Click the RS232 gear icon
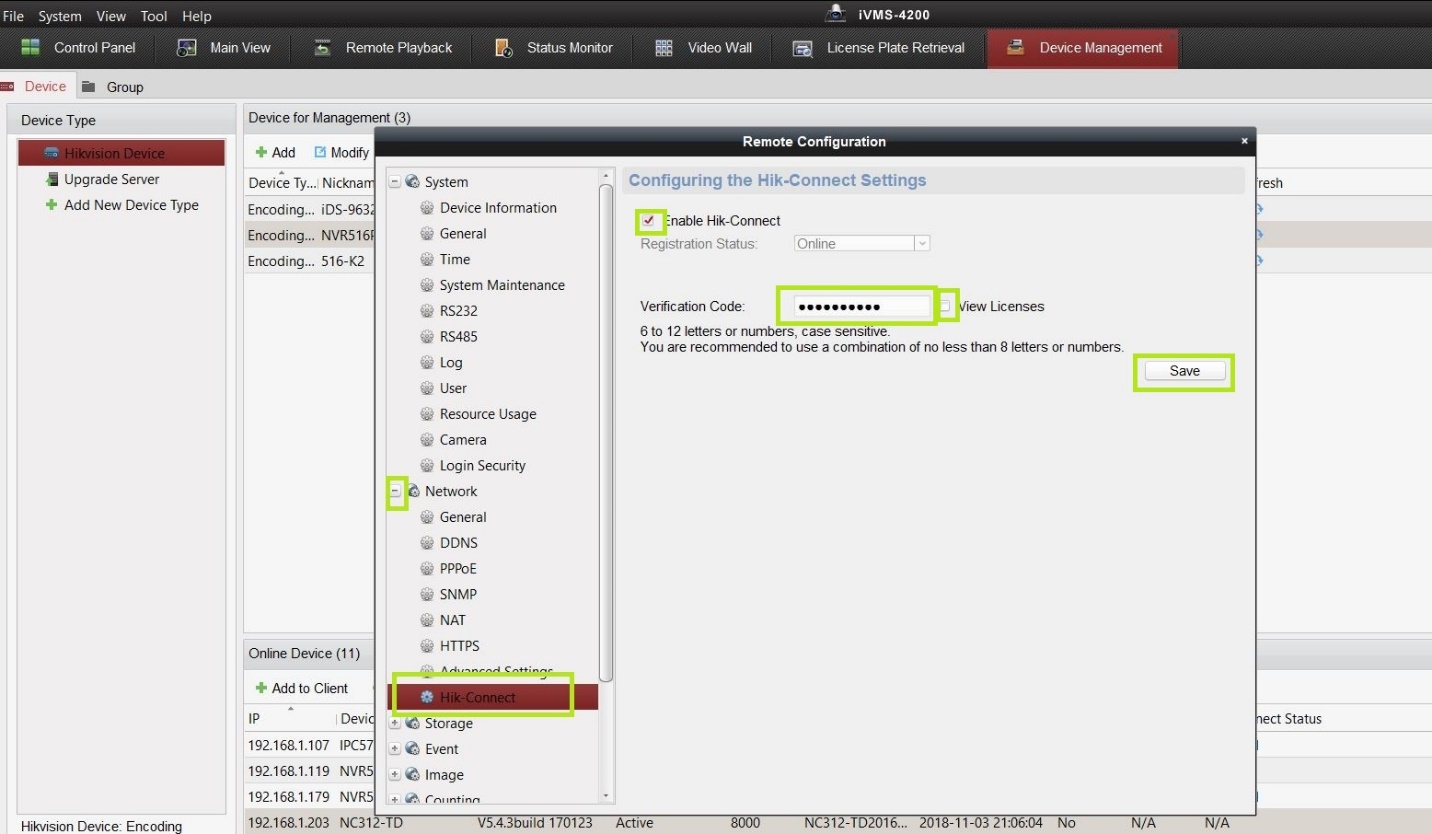Image resolution: width=1432 pixels, height=834 pixels. coord(427,311)
